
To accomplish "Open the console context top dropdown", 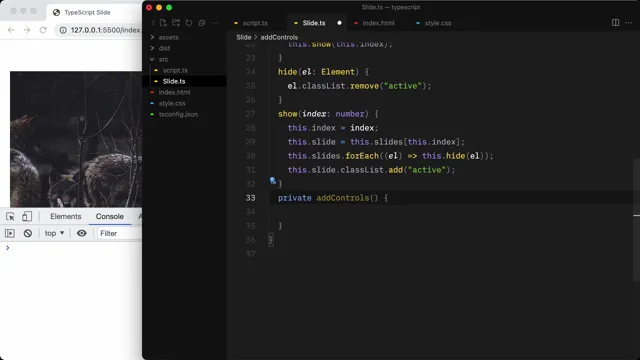I will click(x=54, y=233).
